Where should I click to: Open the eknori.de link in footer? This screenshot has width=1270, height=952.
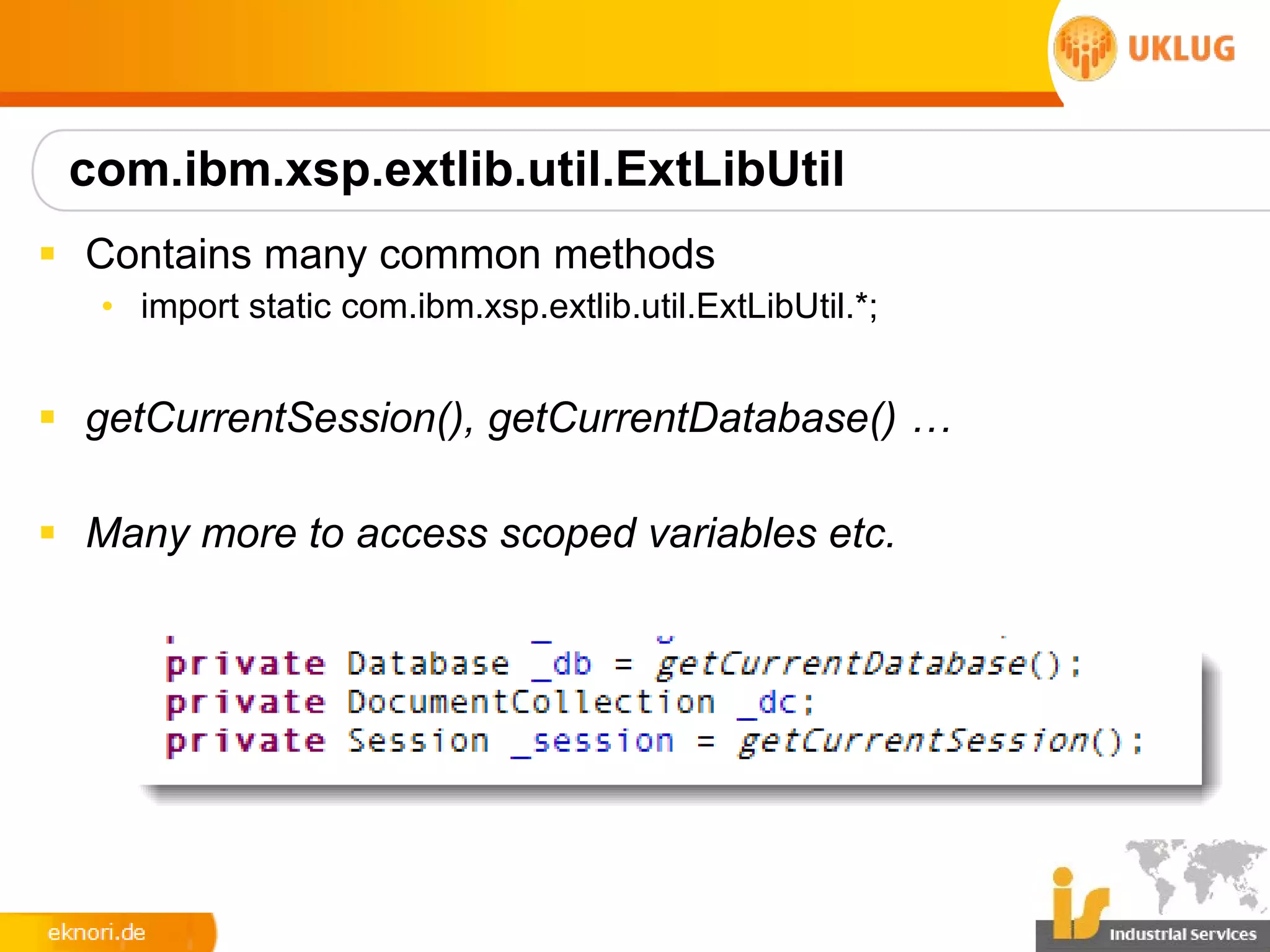[x=97, y=933]
